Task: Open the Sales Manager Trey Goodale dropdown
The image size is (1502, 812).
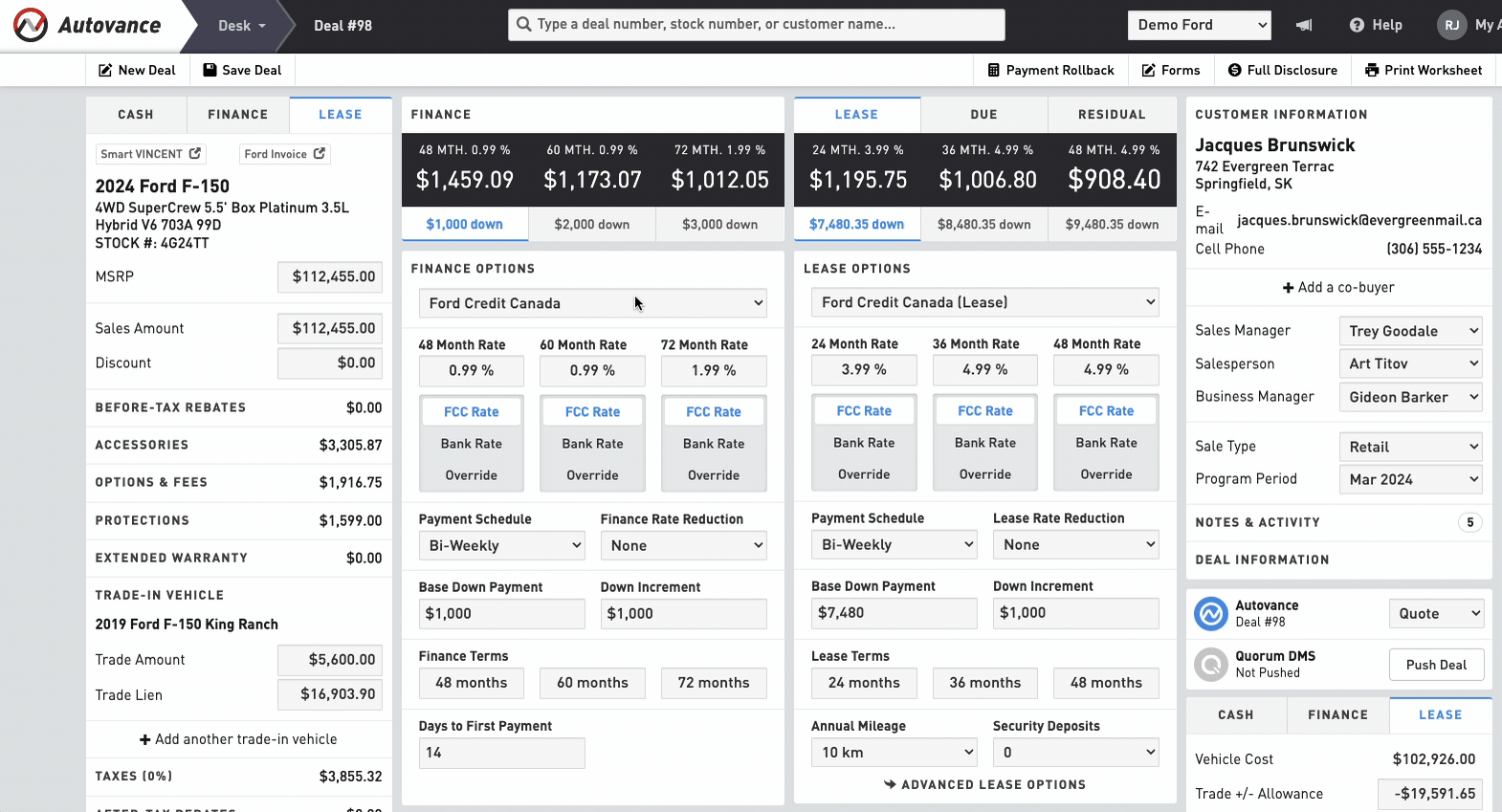Action: tap(1411, 331)
